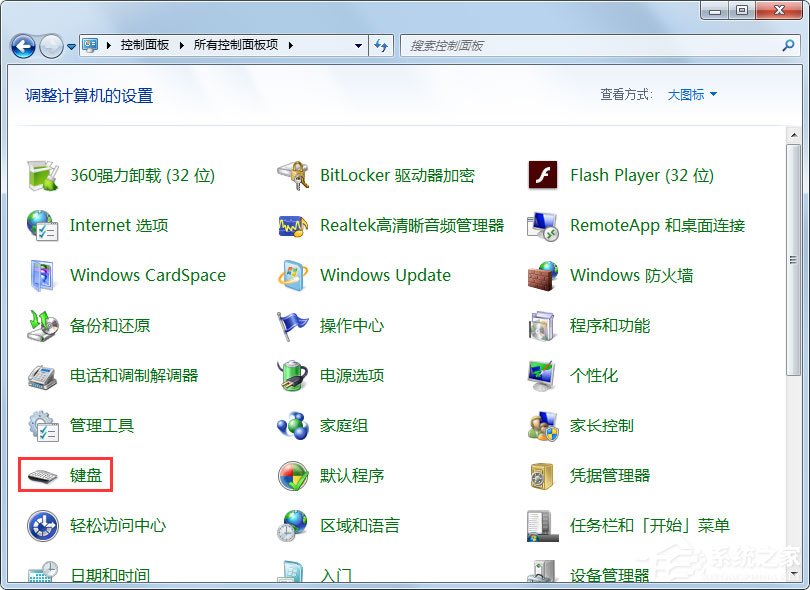This screenshot has height=590, width=810.
Task: Open the 大图标 view mode dropdown
Action: pyautogui.click(x=691, y=94)
